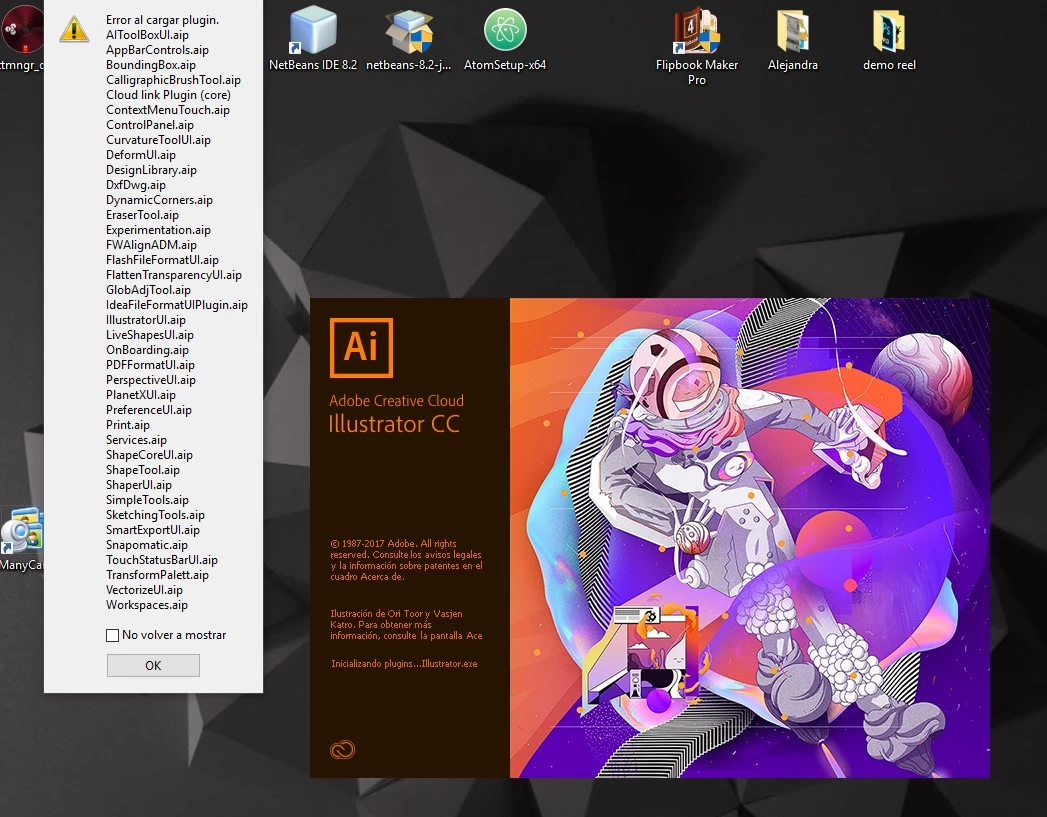Click PDFFormatUI.aip entry
1047x817 pixels.
click(150, 365)
